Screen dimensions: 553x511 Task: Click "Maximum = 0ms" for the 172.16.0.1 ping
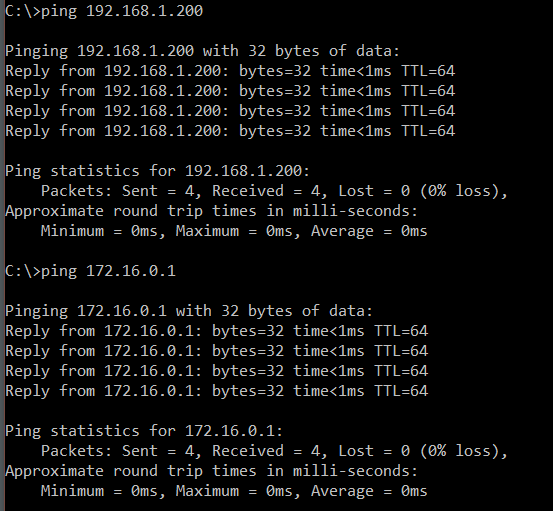tap(234, 492)
